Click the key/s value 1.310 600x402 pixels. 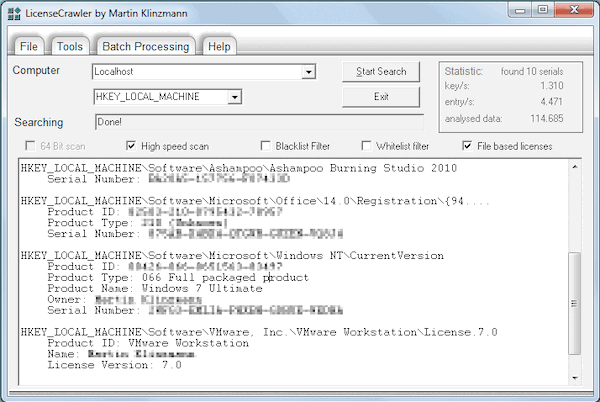coord(552,85)
